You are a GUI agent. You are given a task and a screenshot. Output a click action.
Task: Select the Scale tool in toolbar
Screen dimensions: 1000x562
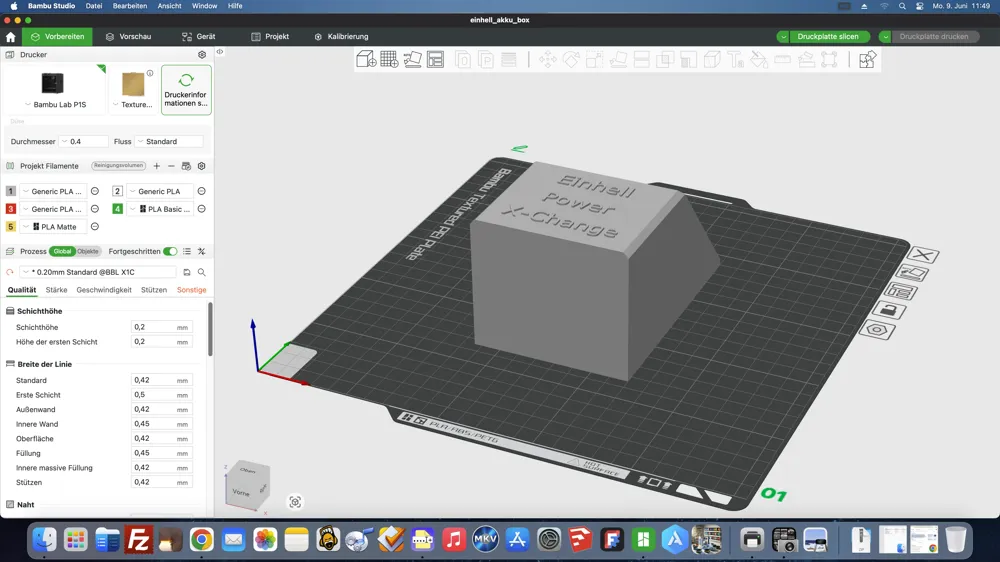594,59
